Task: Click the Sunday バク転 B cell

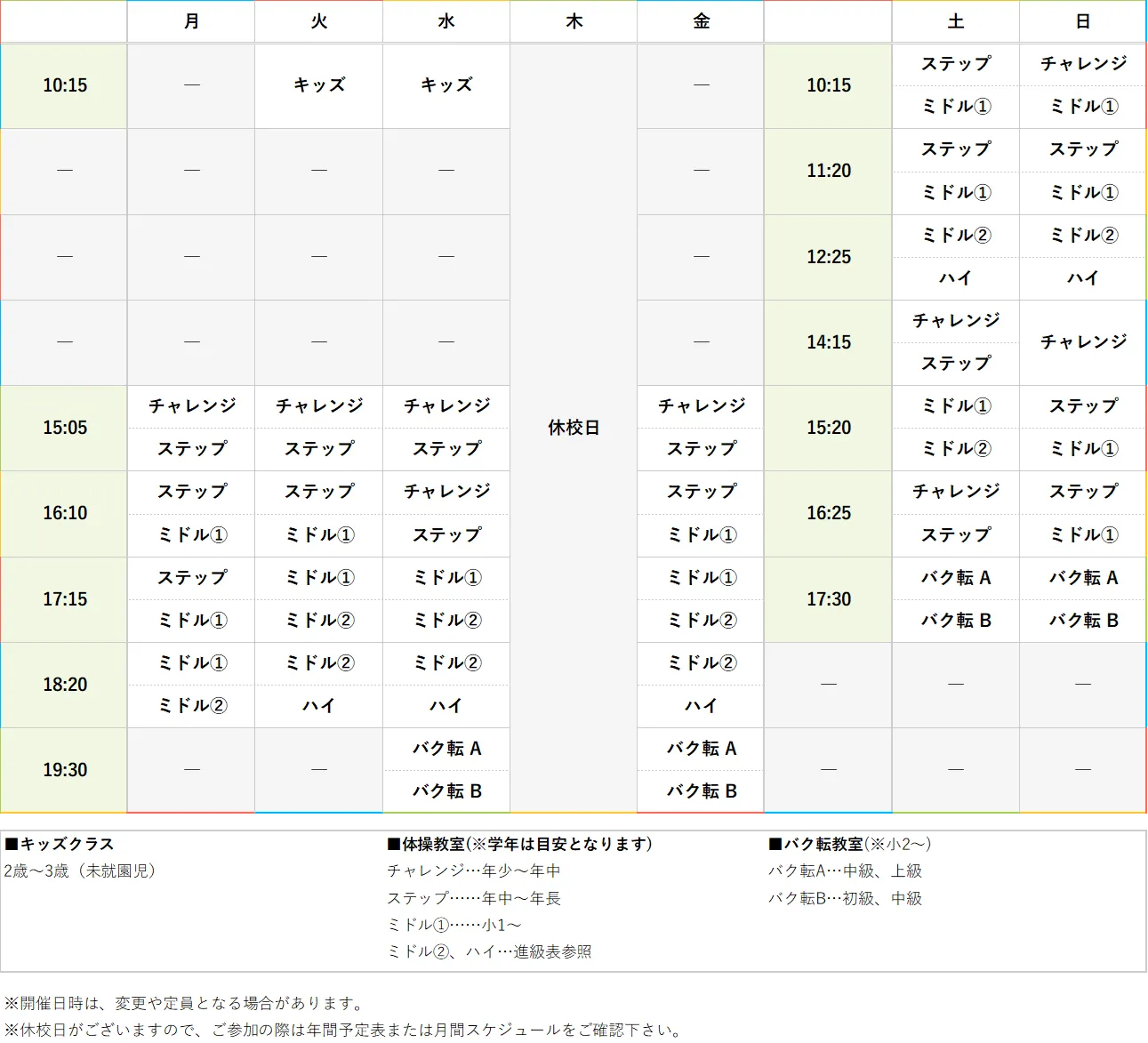Action: (1082, 621)
